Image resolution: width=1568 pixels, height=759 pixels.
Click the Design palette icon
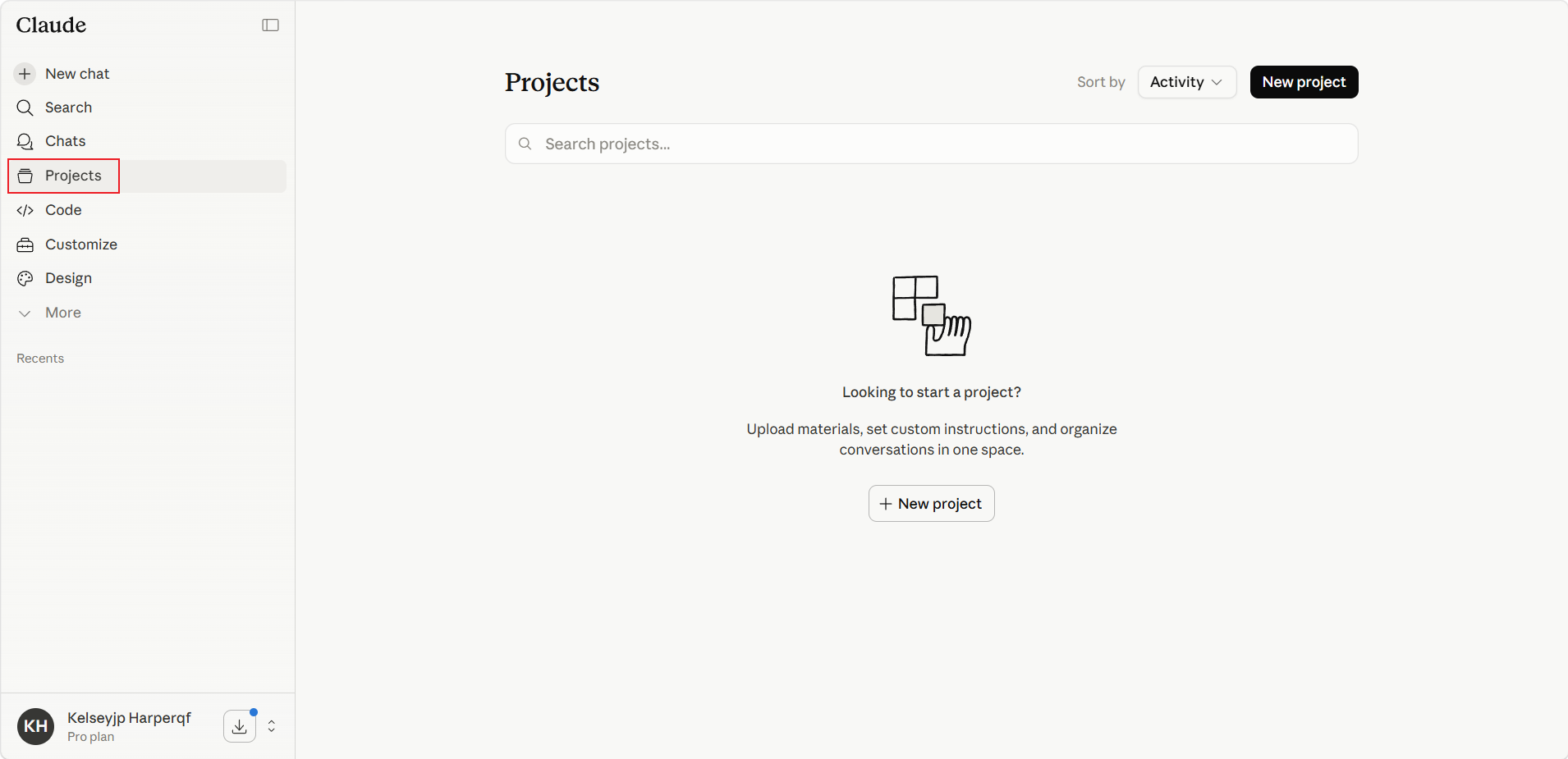point(25,278)
